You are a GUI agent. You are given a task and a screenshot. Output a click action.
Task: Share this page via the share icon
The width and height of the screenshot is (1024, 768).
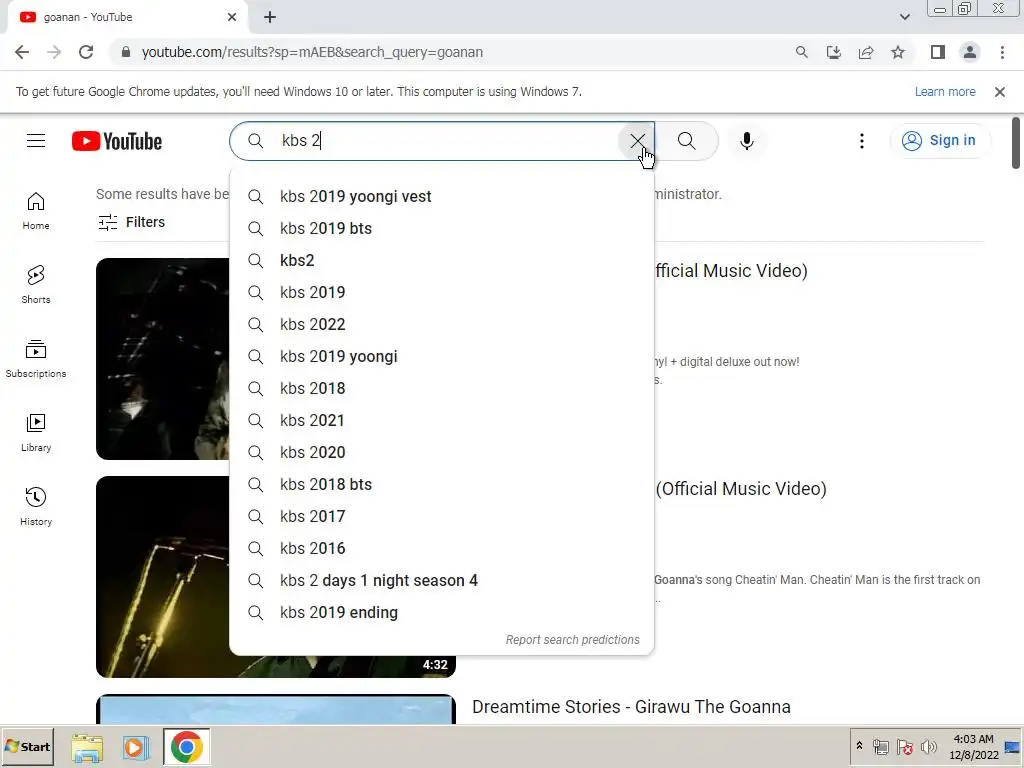tap(866, 52)
